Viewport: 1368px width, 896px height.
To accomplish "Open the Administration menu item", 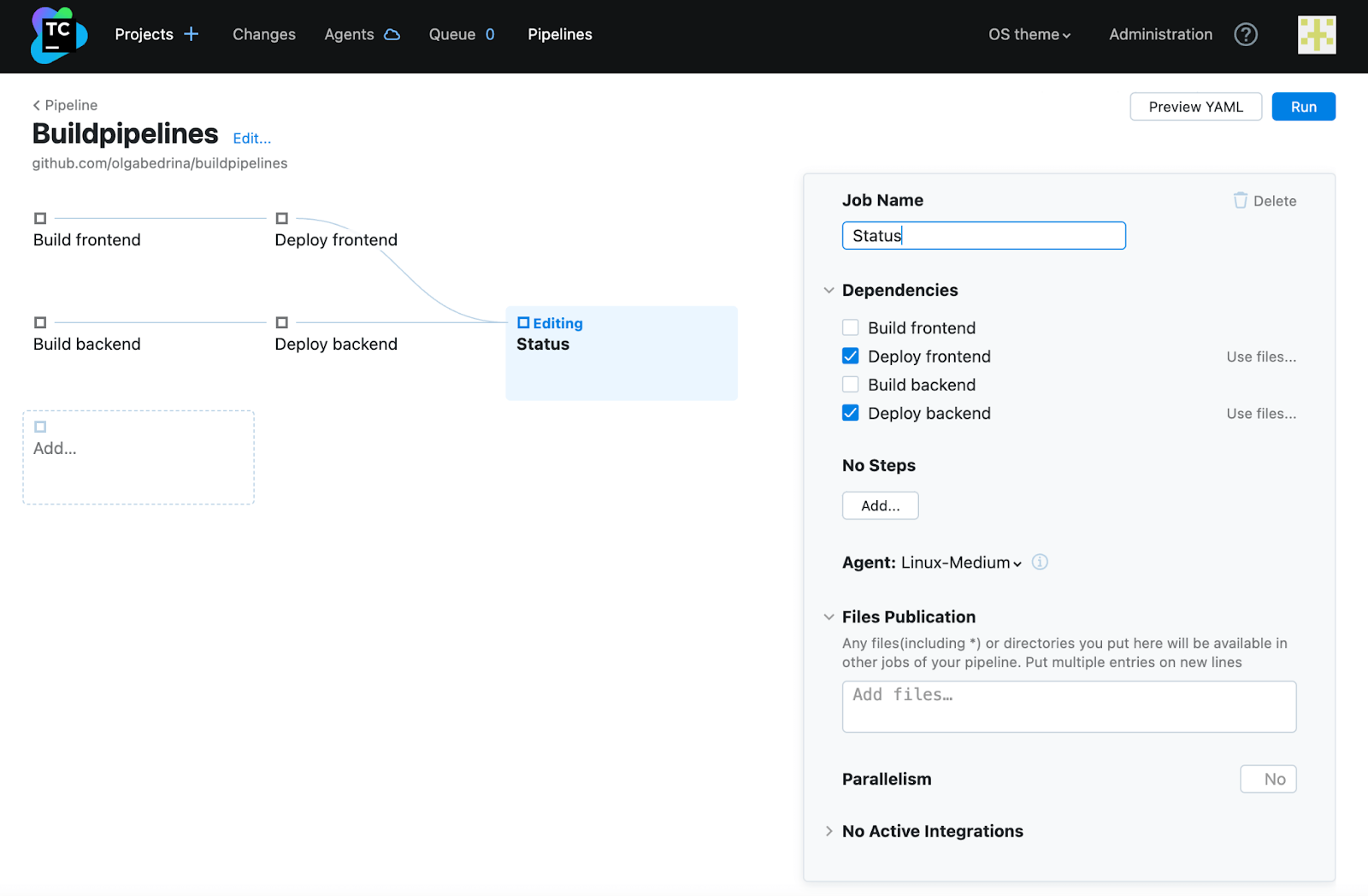I will pyautogui.click(x=1160, y=34).
